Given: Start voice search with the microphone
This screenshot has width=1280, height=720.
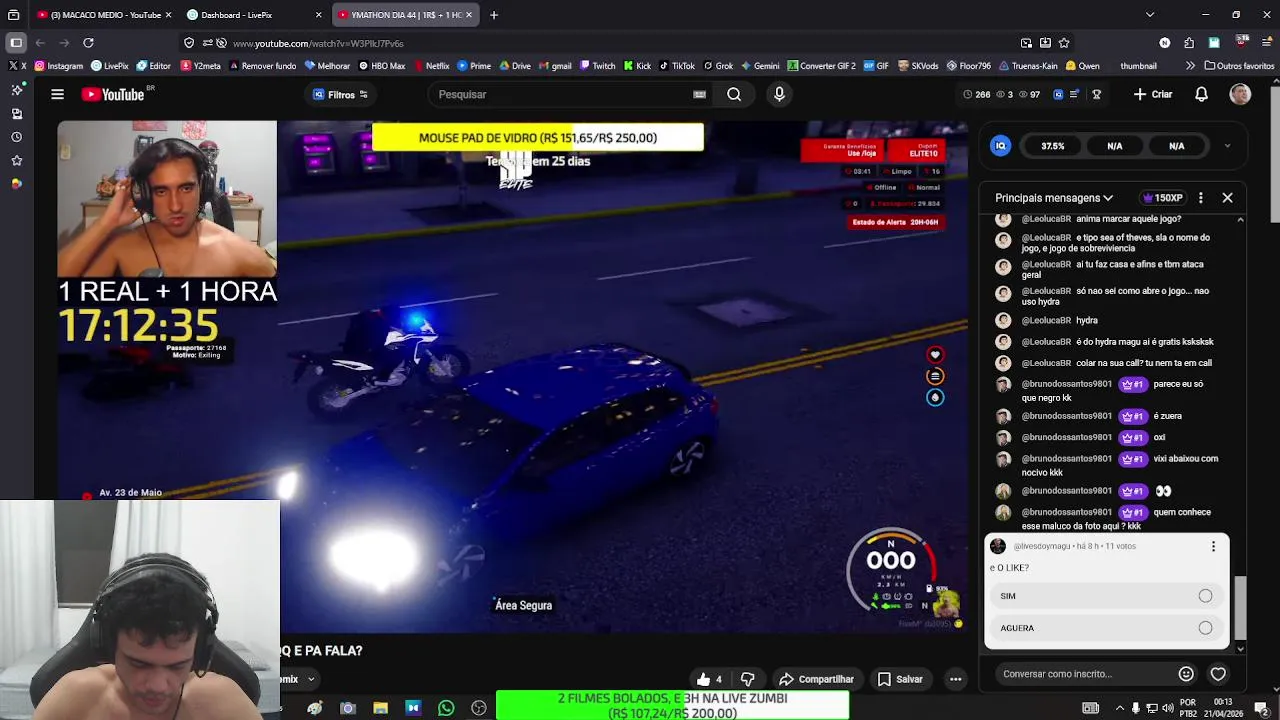Looking at the screenshot, I should (779, 94).
